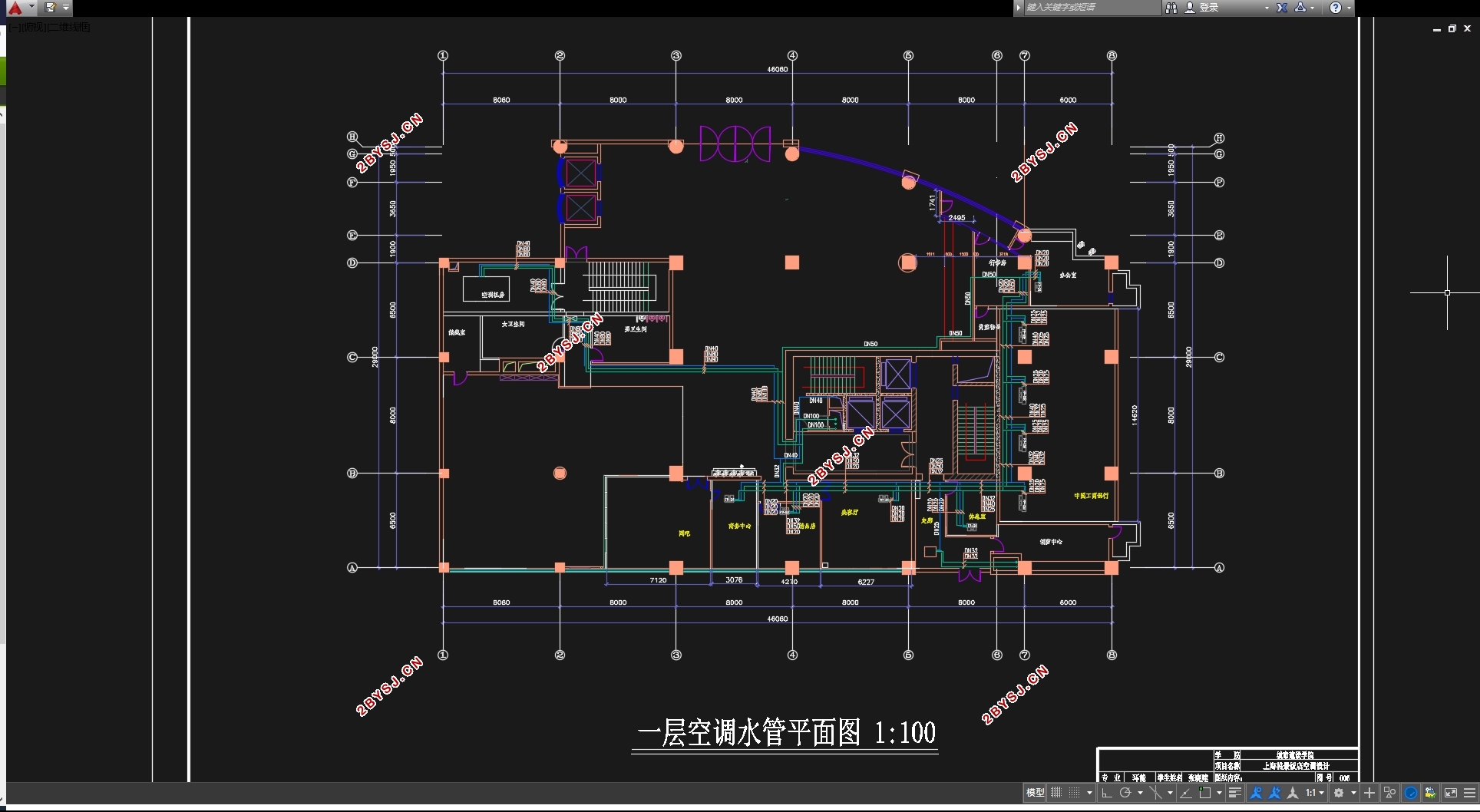Viewport: 1480px width, 812px height.
Task: Click the Save As icon in the quick access toolbar
Action: tap(51, 8)
